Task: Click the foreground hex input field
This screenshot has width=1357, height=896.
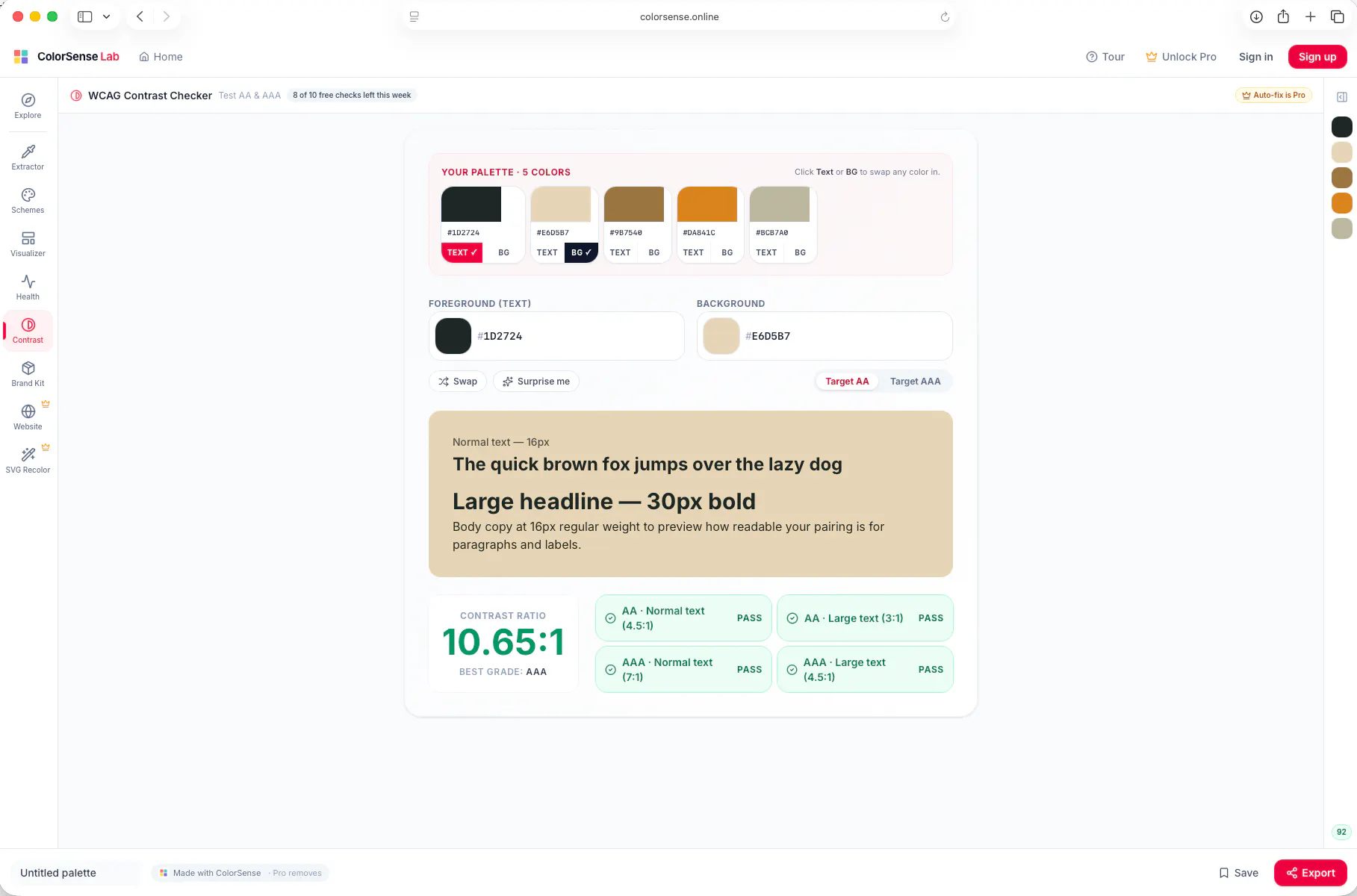Action: pyautogui.click(x=556, y=336)
